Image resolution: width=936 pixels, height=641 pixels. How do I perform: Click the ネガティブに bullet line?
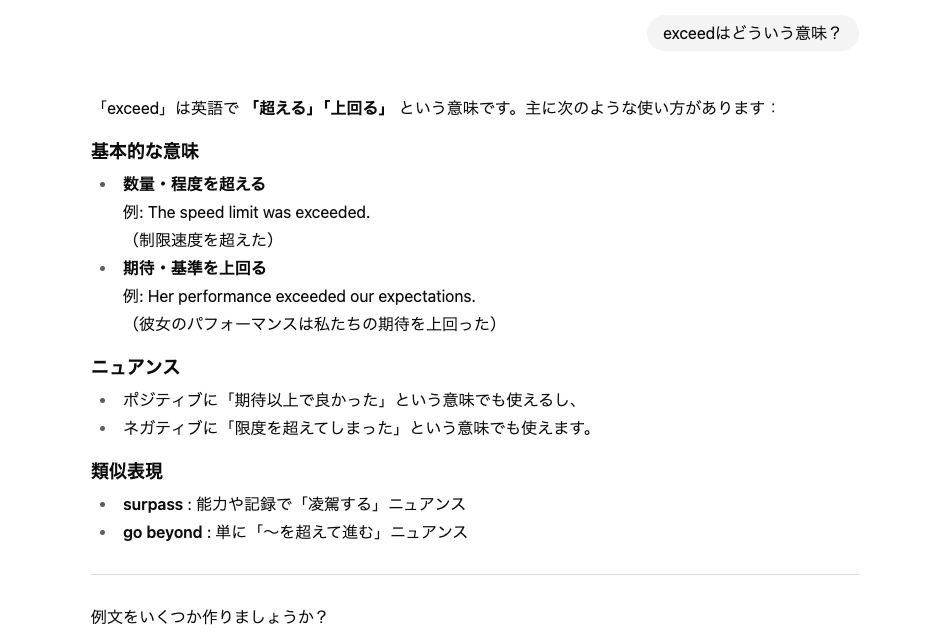(358, 428)
